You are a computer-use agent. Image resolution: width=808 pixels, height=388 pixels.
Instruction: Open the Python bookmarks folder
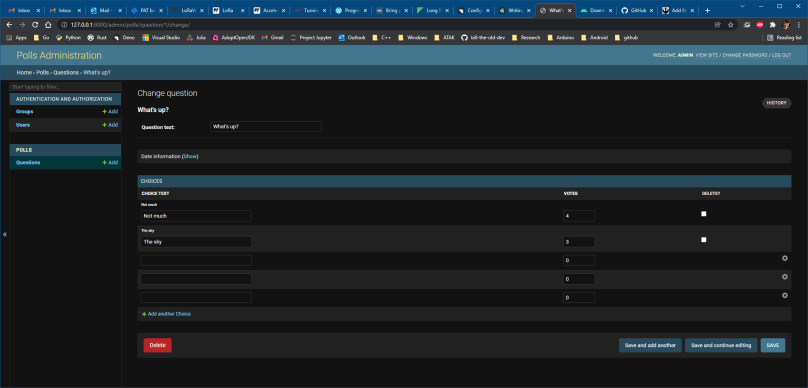point(69,38)
